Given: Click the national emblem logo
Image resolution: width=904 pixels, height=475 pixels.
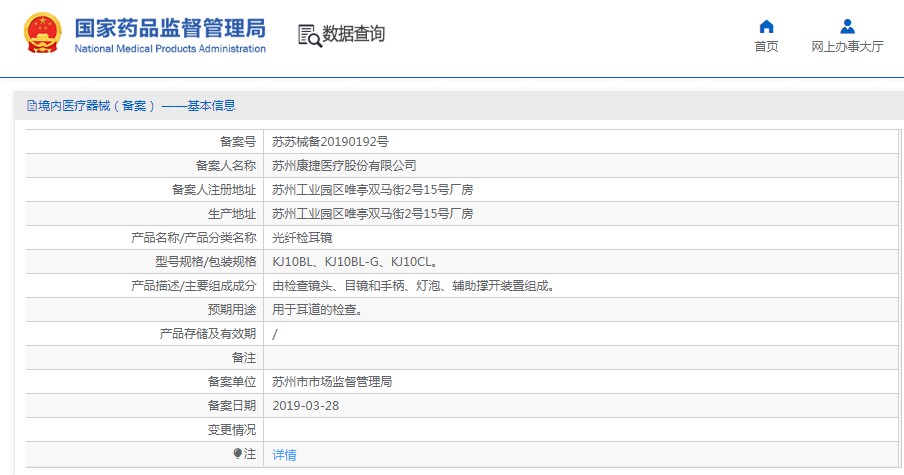Looking at the screenshot, I should [x=42, y=33].
